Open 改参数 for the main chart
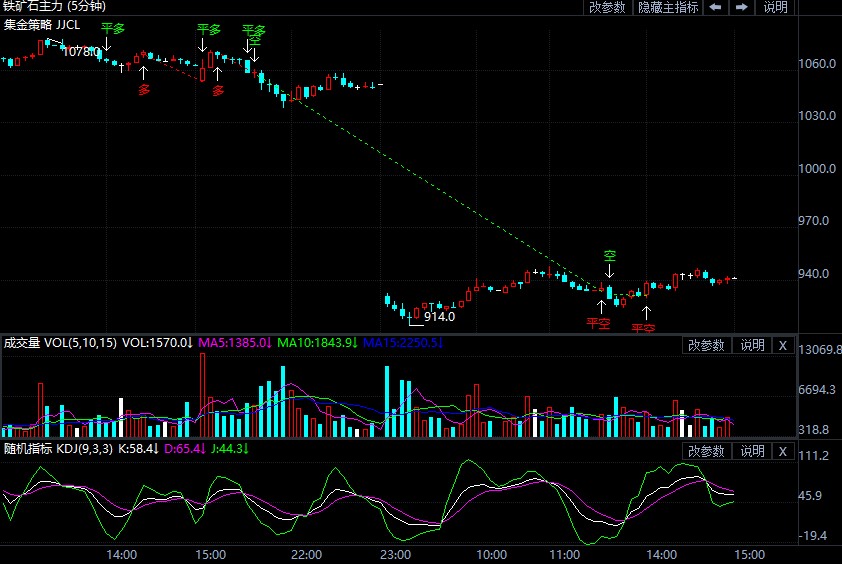Screen dimensions: 842x564 coord(607,7)
